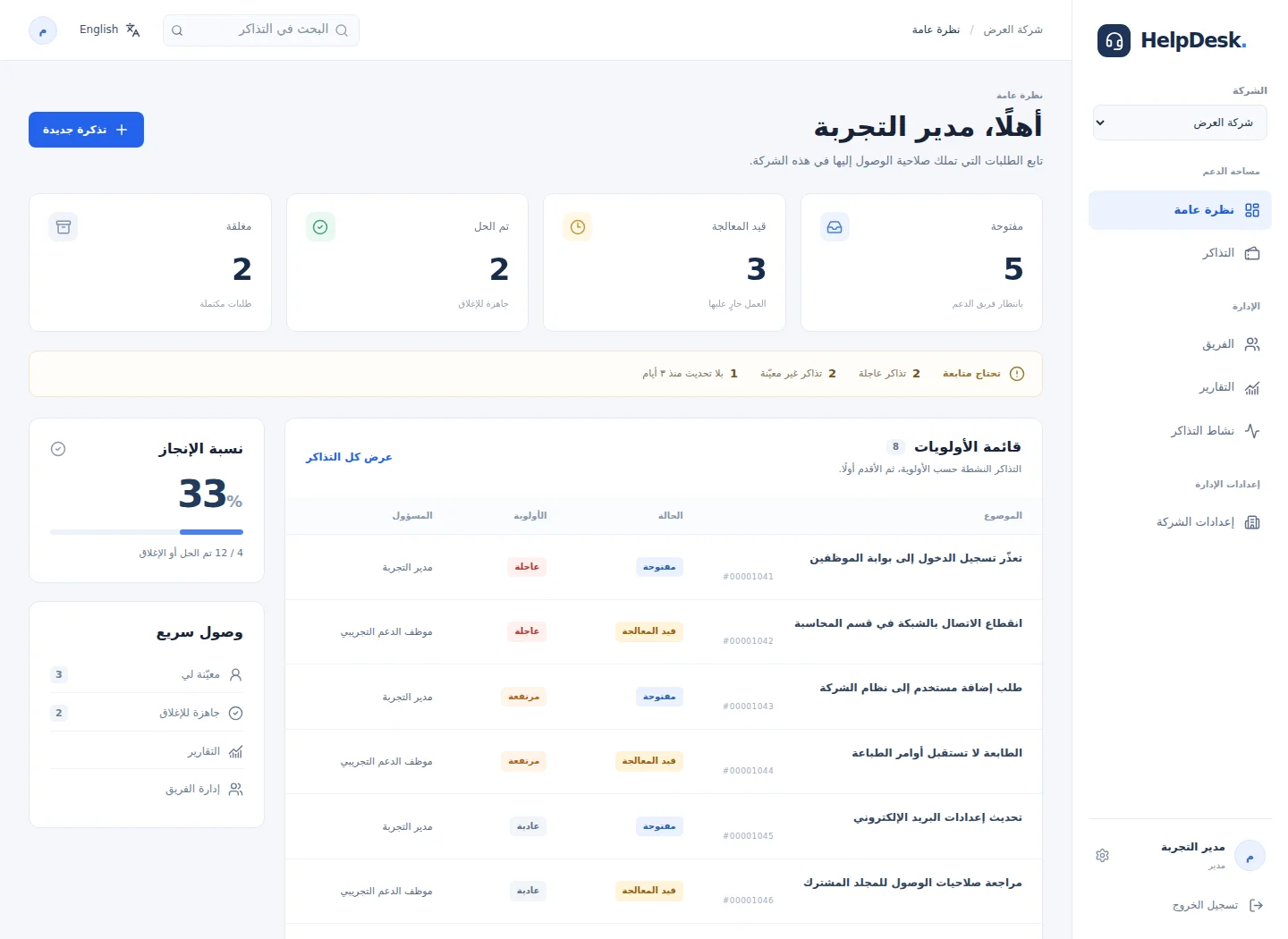1288x939 pixels.
Task: Click the بلا تحديث منذ ٣ أيام entry
Action: [690, 374]
